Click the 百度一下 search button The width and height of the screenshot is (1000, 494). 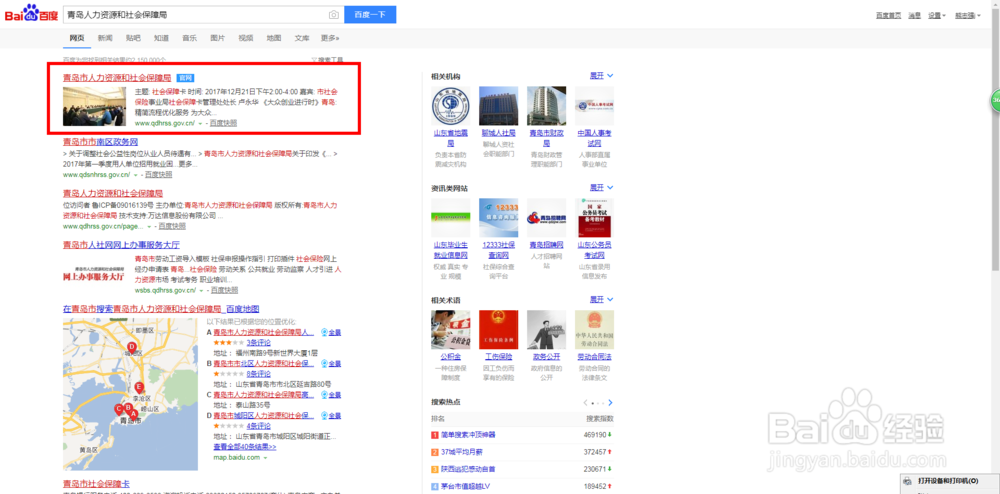pyautogui.click(x=370, y=15)
